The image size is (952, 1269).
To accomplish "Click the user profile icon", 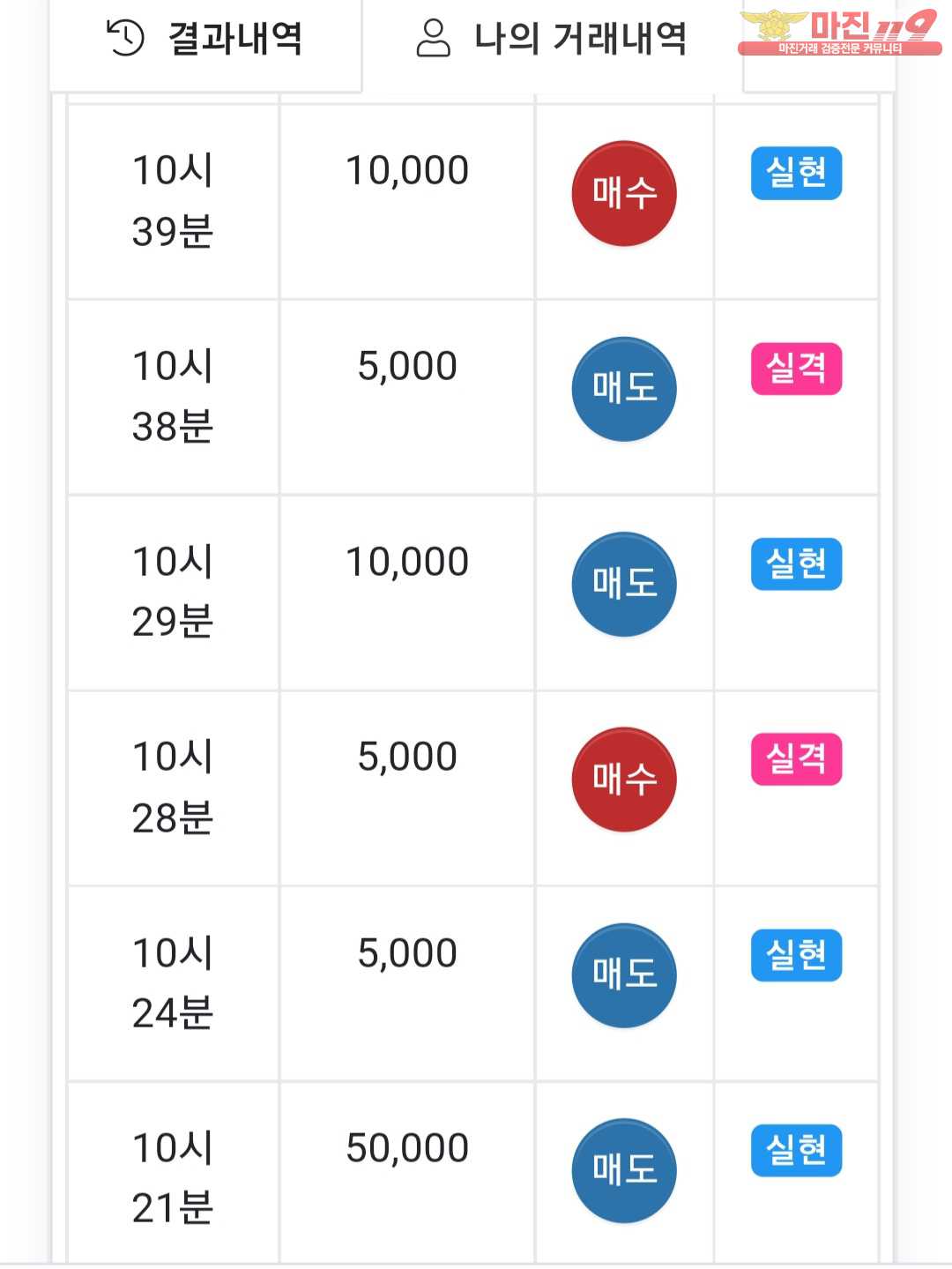I will pyautogui.click(x=433, y=38).
